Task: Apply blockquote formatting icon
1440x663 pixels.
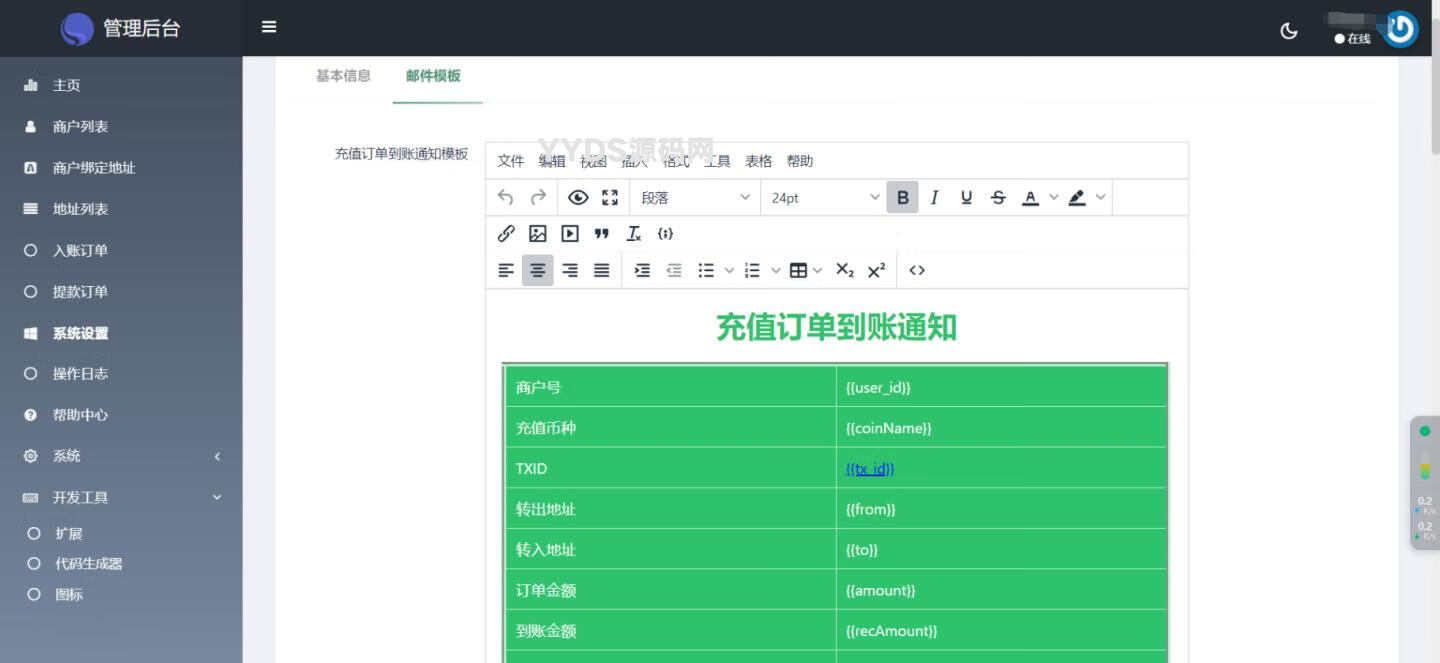Action: point(601,234)
